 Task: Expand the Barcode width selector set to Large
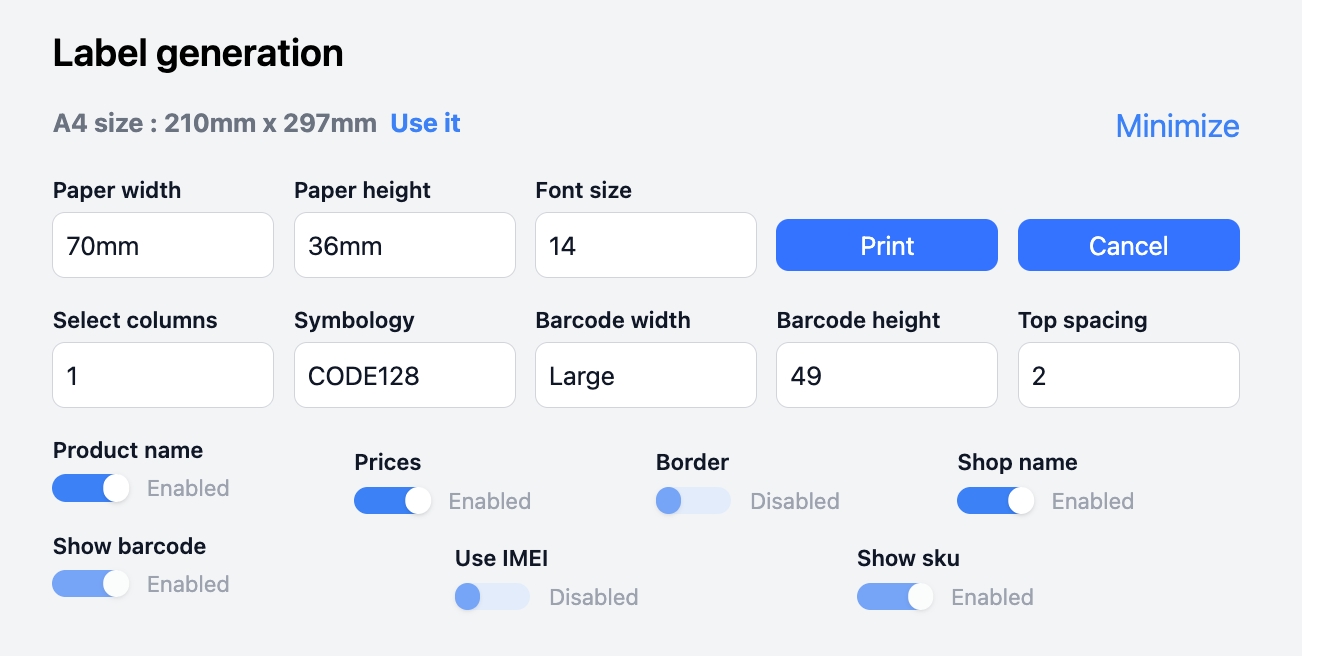(645, 376)
